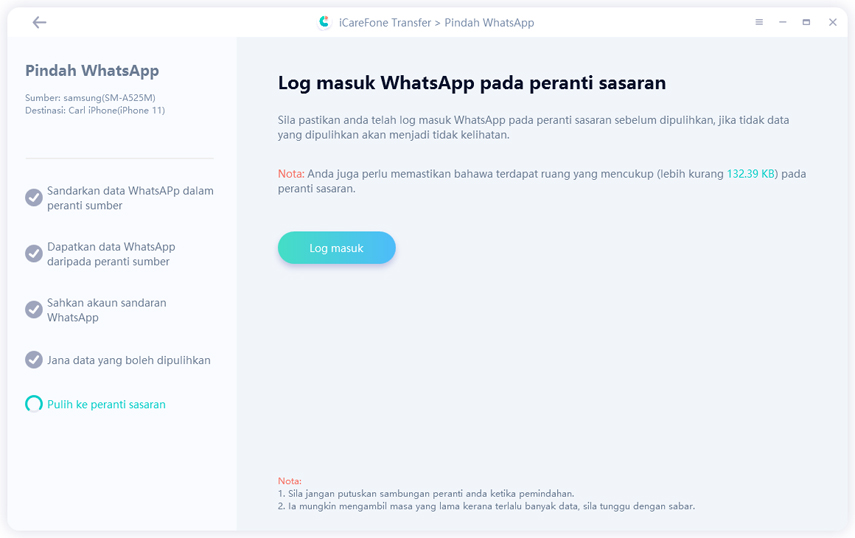This screenshot has height=538, width=855.
Task: Click the checkmark beside Dapatkan data WhatsApp
Action: point(34,254)
